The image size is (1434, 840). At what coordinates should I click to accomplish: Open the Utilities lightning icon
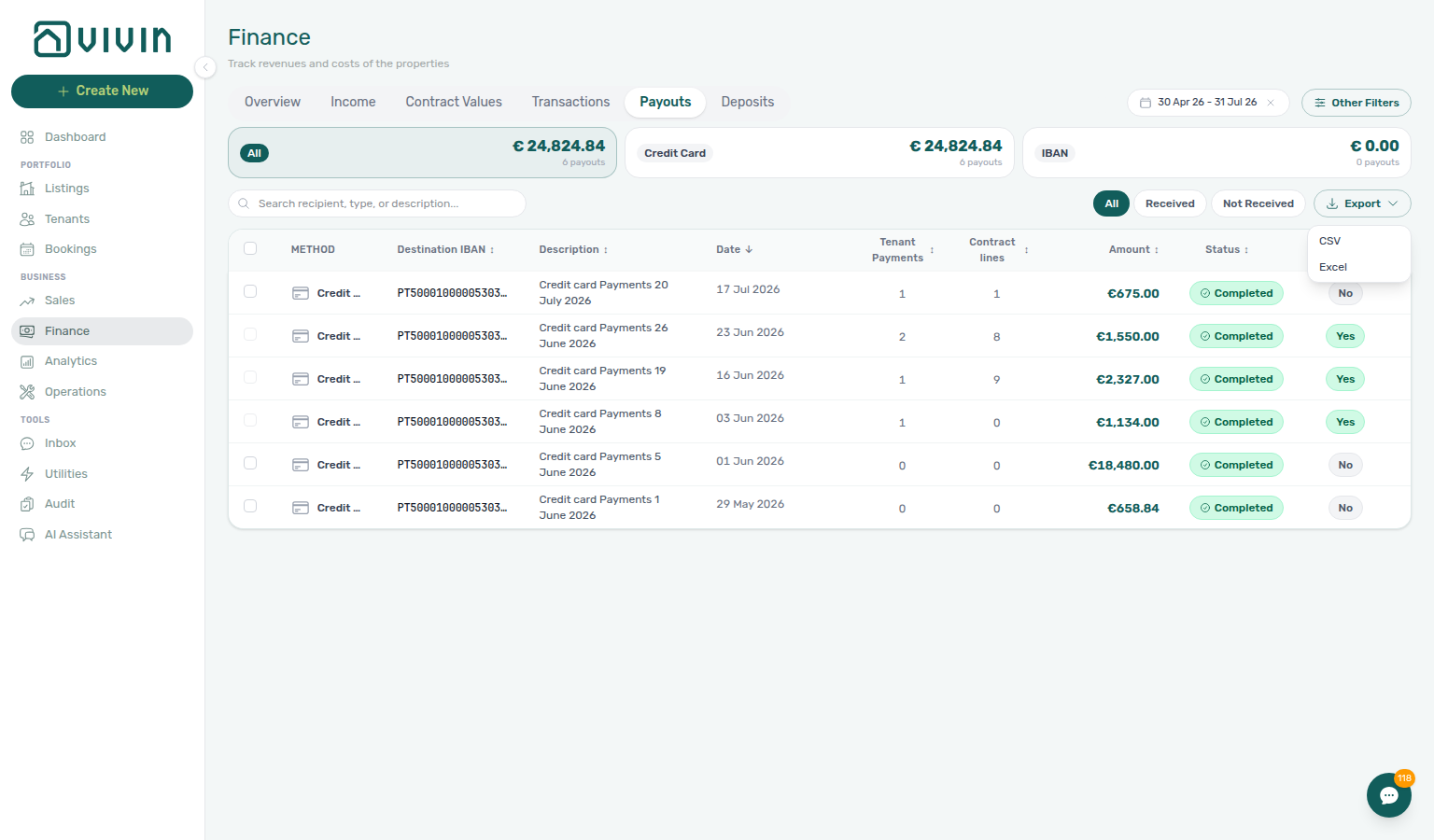27,474
